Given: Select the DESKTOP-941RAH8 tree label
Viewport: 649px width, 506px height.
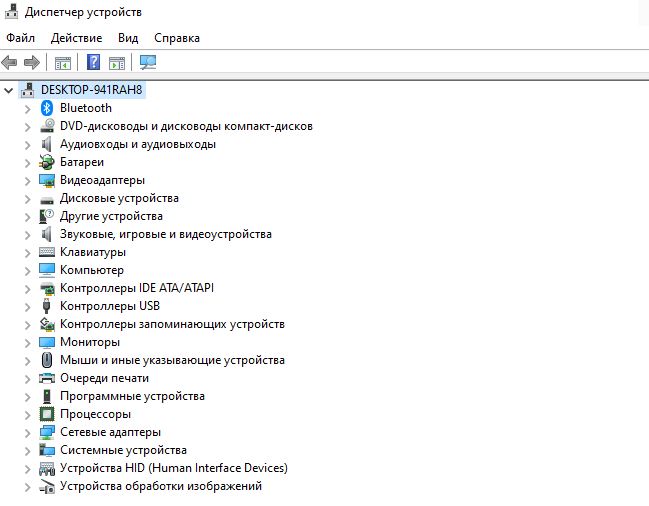Looking at the screenshot, I should (91, 89).
